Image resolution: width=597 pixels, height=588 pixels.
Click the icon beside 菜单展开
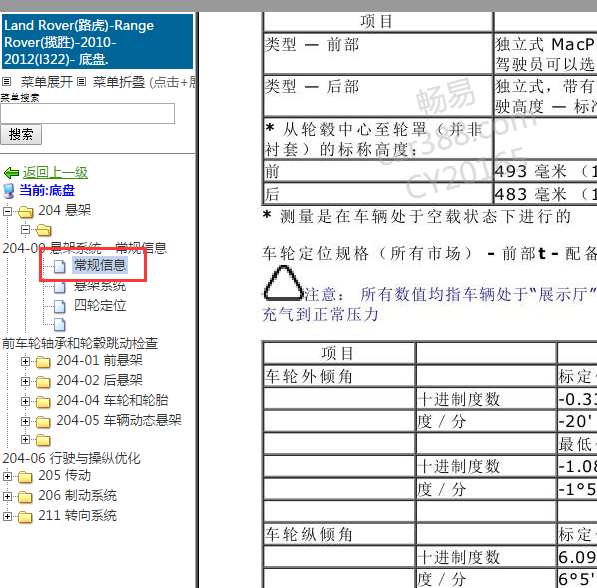pyautogui.click(x=7, y=81)
